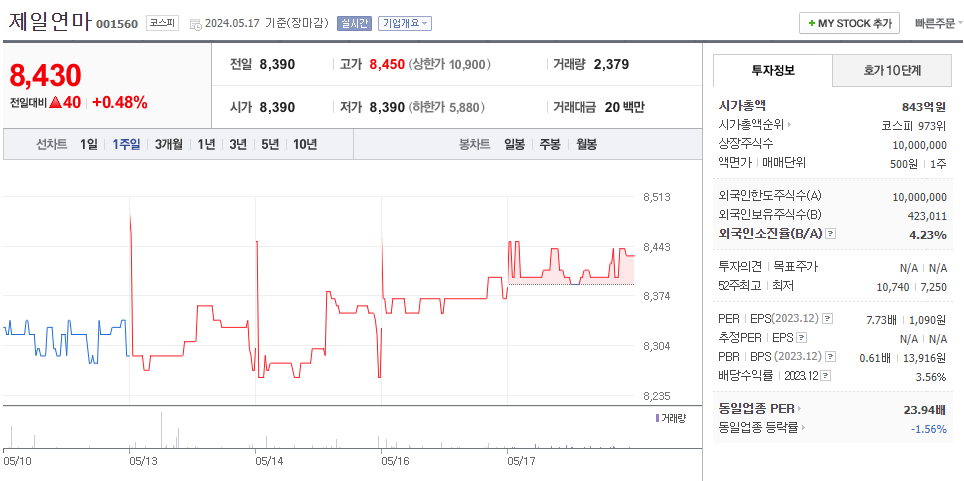Click the 상한가 10,900 text
Image resolution: width=964 pixels, height=481 pixels.
[x=449, y=64]
